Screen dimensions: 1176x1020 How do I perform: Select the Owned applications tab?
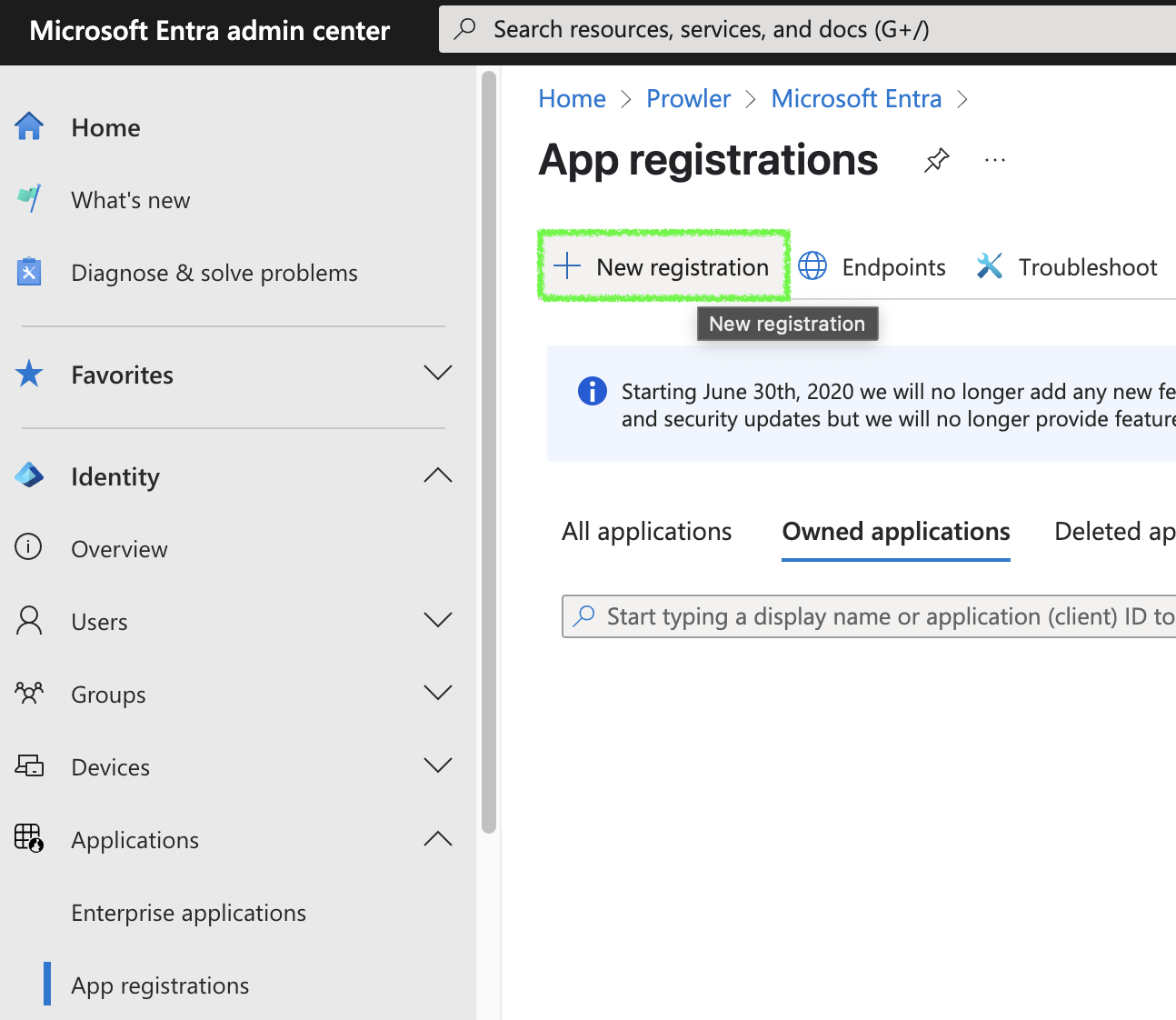coord(895,531)
